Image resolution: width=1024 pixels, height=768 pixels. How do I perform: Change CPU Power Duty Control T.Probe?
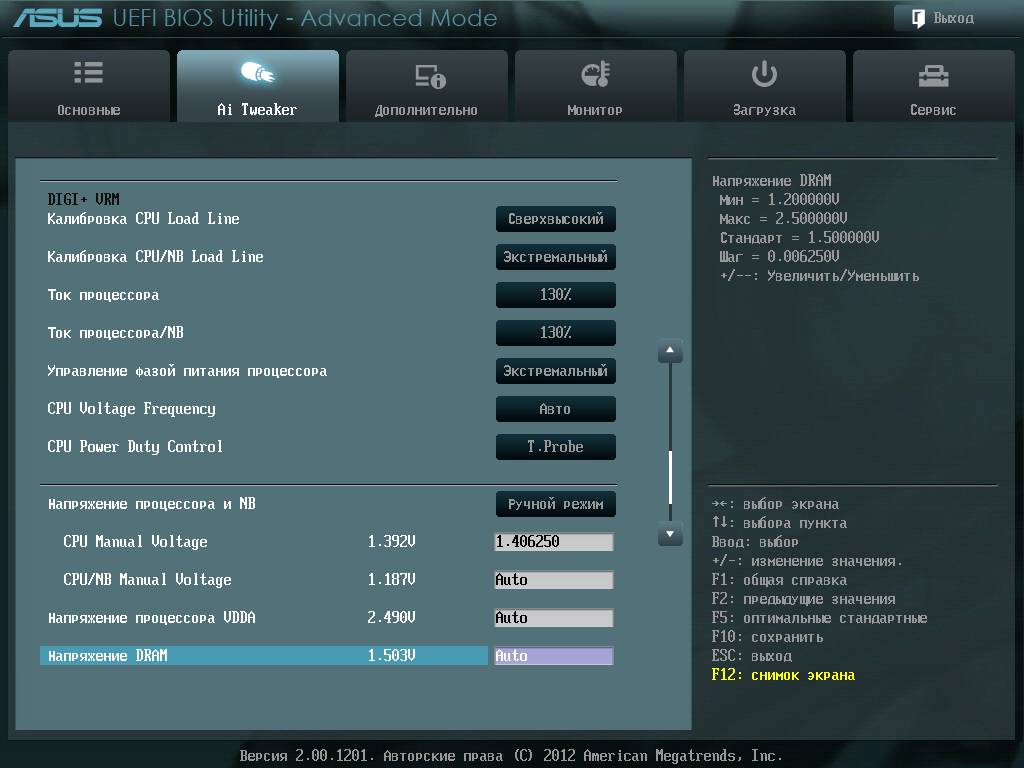click(x=555, y=447)
